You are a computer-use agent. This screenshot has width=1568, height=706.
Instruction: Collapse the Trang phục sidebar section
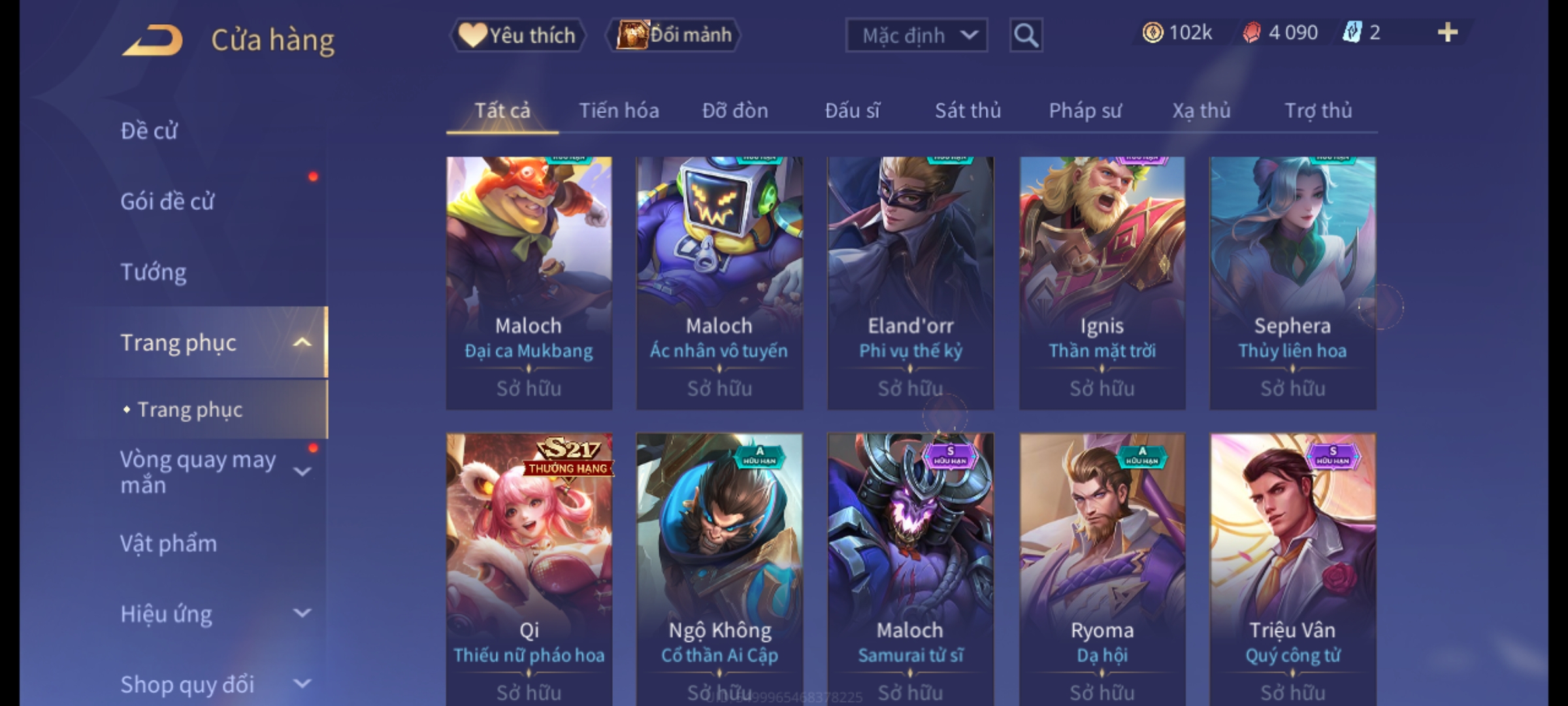click(302, 343)
